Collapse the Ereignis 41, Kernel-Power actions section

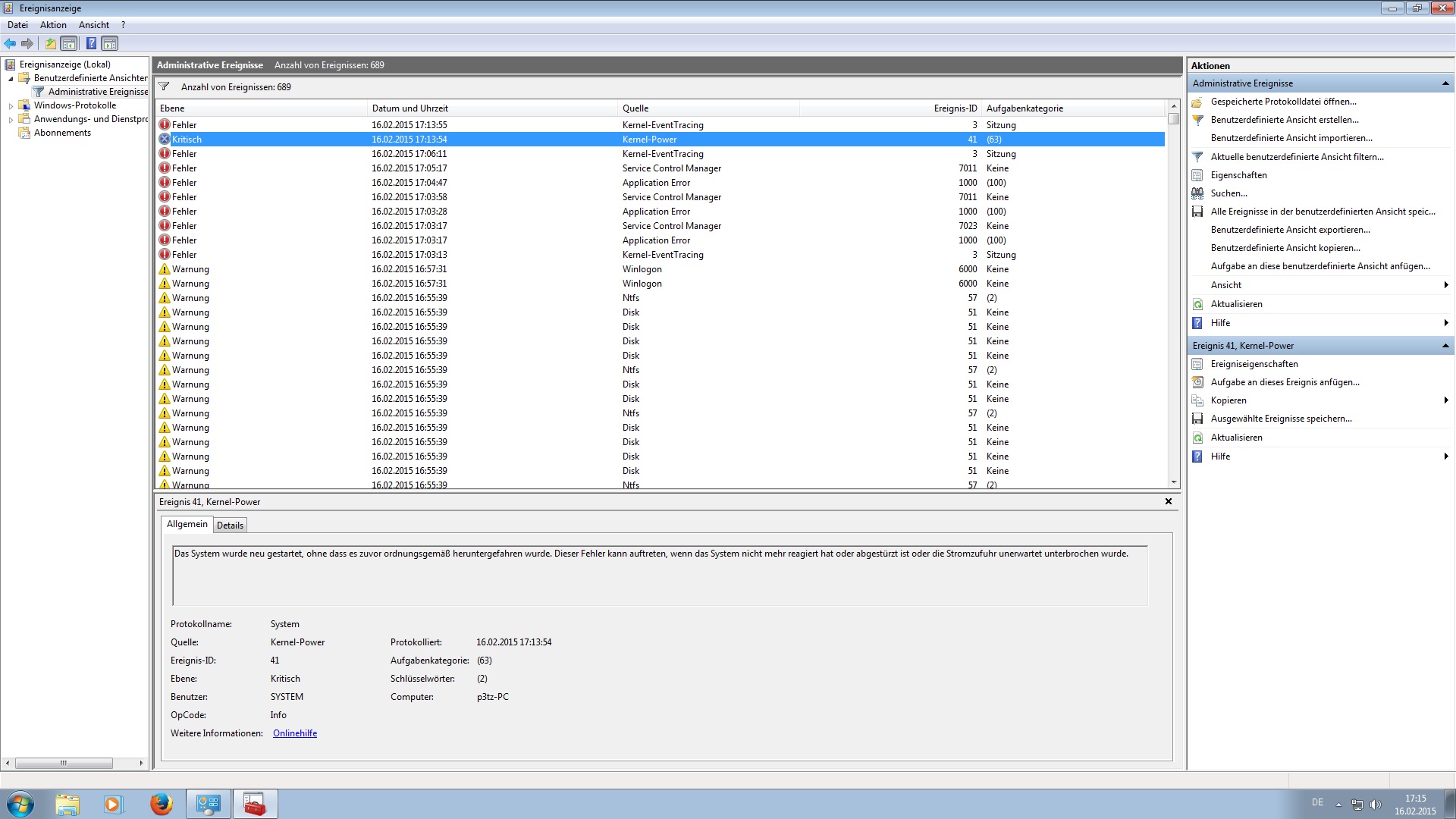[x=1445, y=346]
